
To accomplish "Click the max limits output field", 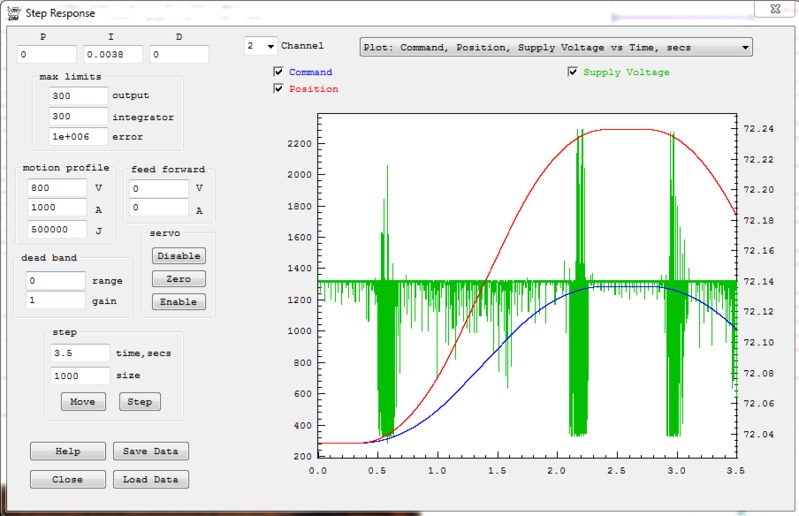I will point(78,96).
